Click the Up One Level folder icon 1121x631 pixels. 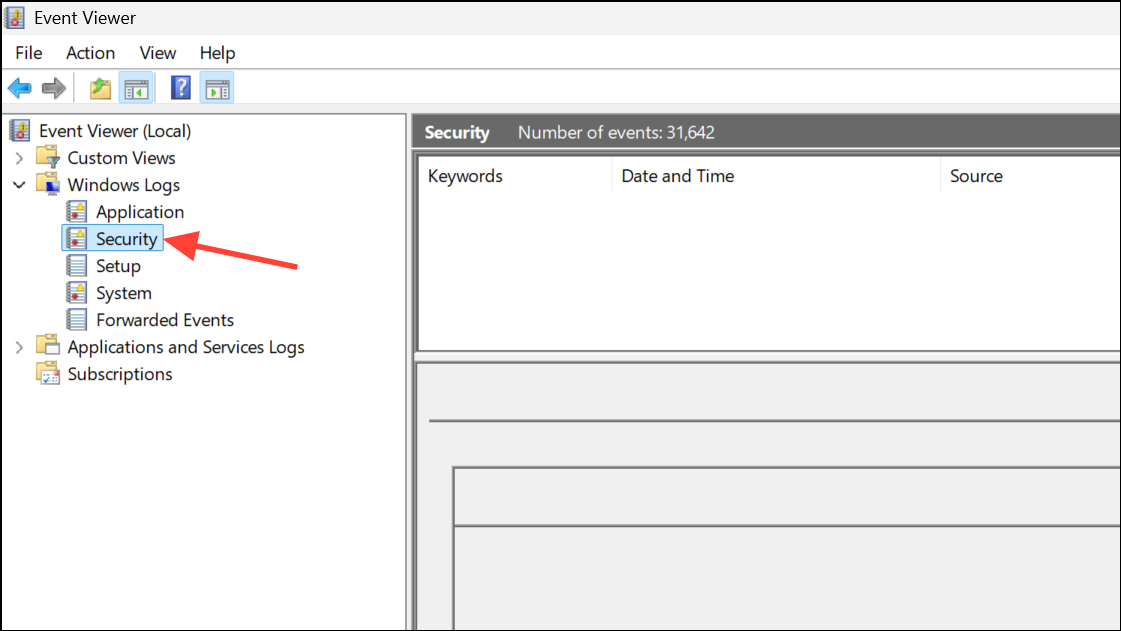(x=100, y=89)
